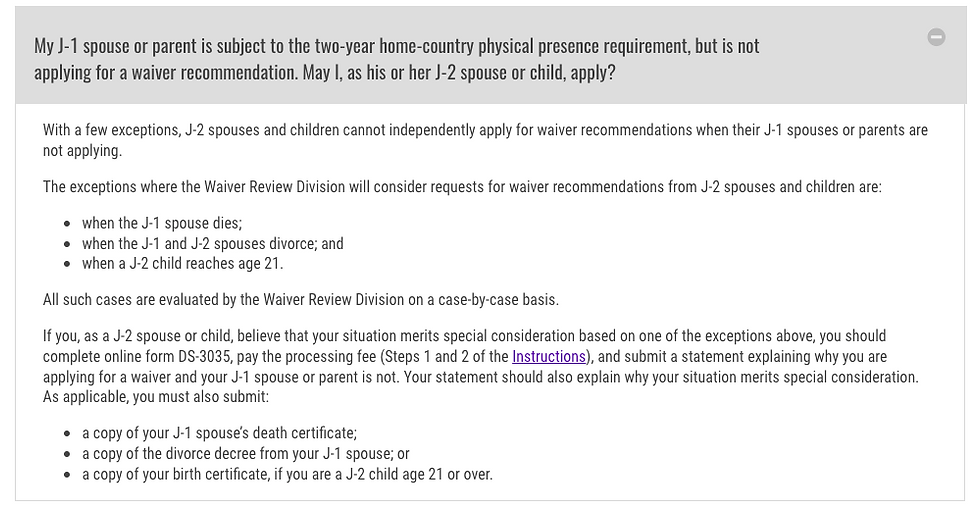Click the bullet about the spouse's death certificate

pos(219,433)
